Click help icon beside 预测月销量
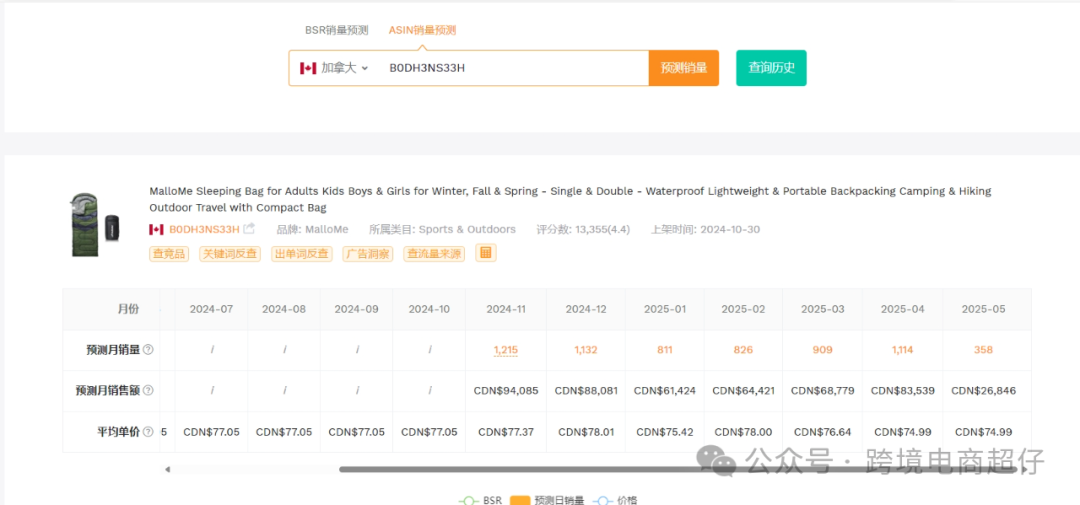The image size is (1080, 505). (x=148, y=349)
